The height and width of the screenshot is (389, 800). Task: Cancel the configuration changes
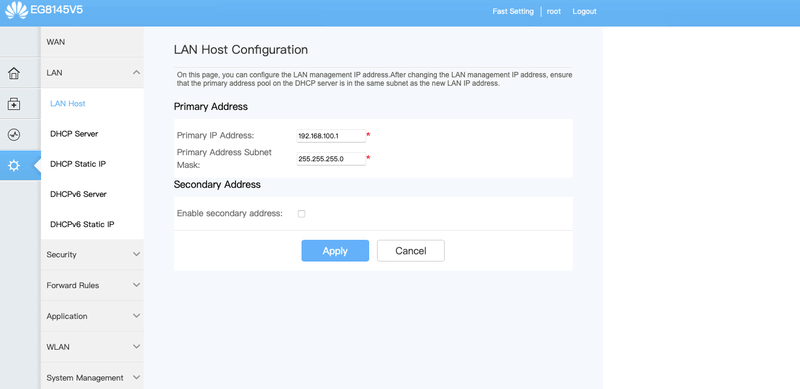pyautogui.click(x=411, y=251)
